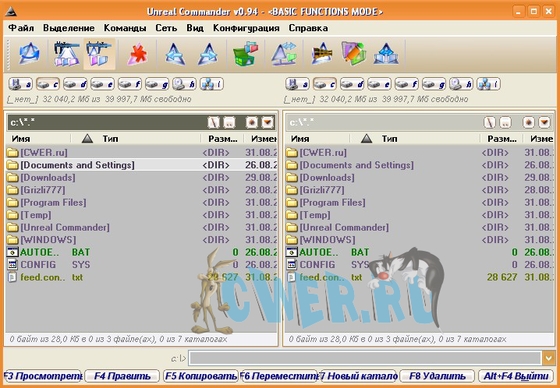
Task: Toggle the second caliper toolbar view button
Action: point(100,54)
